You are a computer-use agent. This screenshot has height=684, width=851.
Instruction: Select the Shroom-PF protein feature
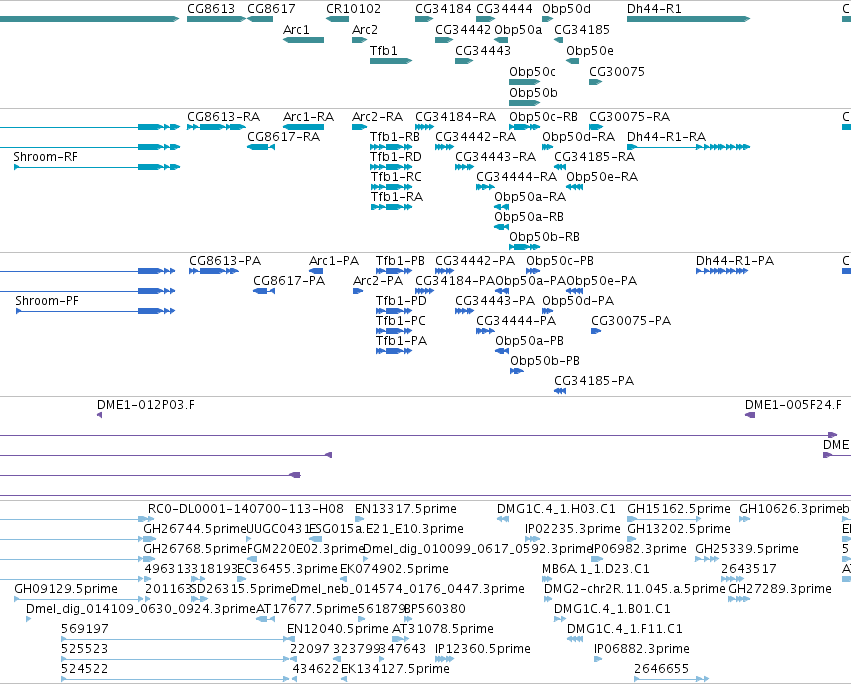coord(96,311)
